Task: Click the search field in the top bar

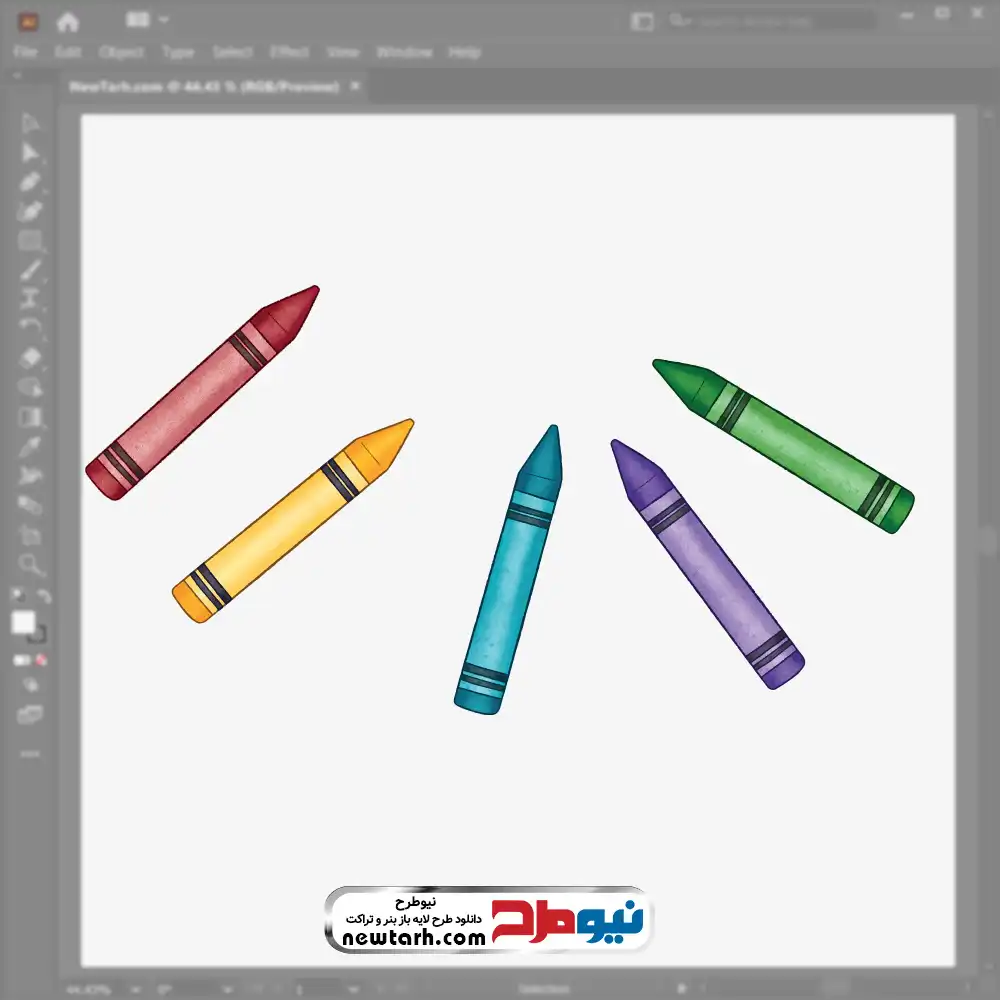Action: coord(770,21)
